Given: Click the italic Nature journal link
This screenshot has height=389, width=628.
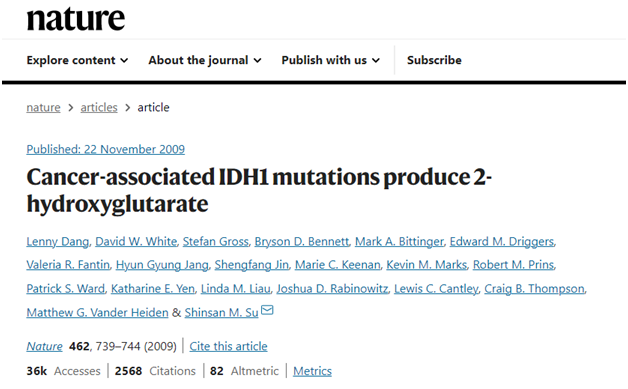Looking at the screenshot, I should point(44,346).
